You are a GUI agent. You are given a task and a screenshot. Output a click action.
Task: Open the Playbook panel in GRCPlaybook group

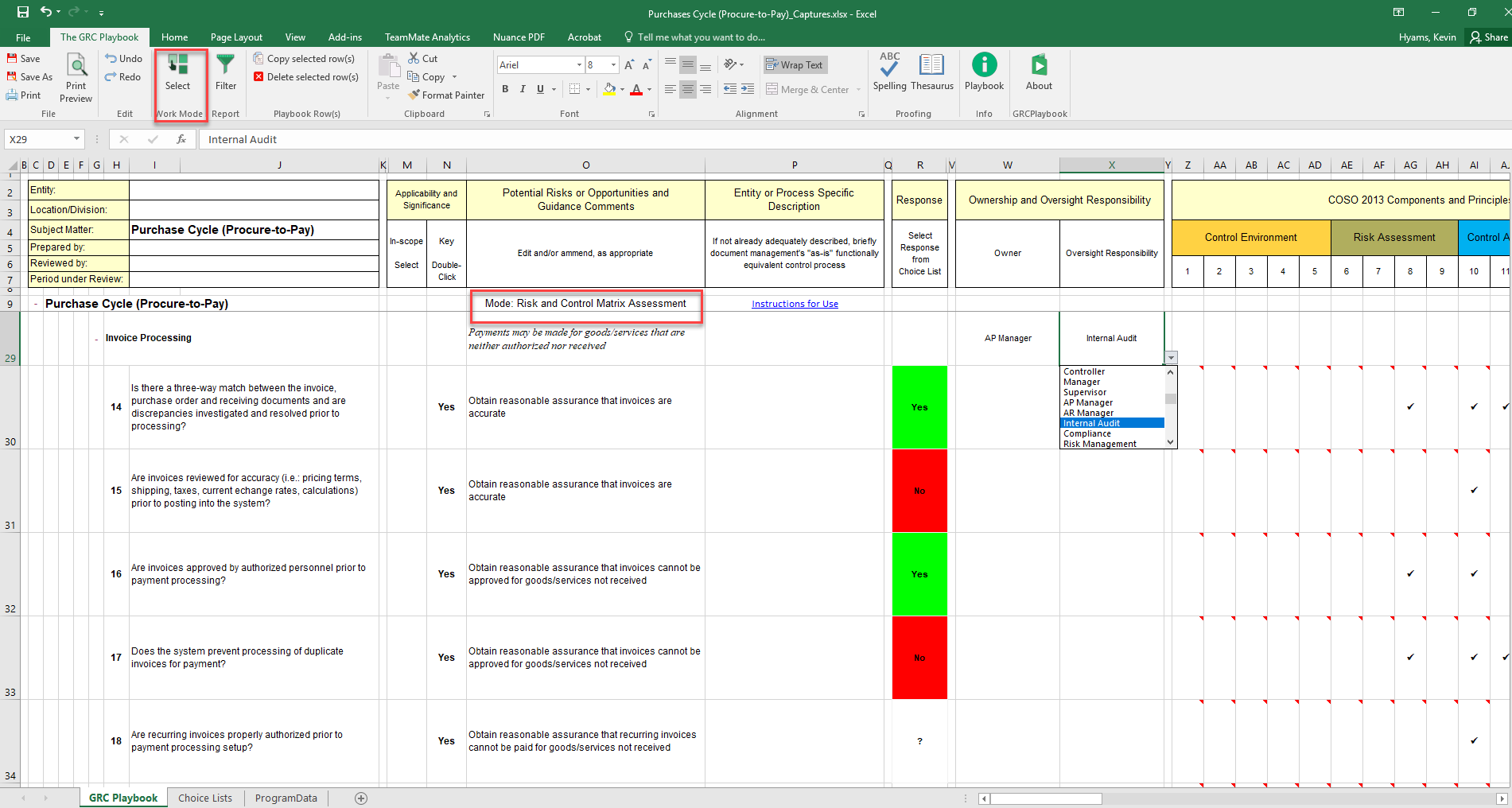984,72
